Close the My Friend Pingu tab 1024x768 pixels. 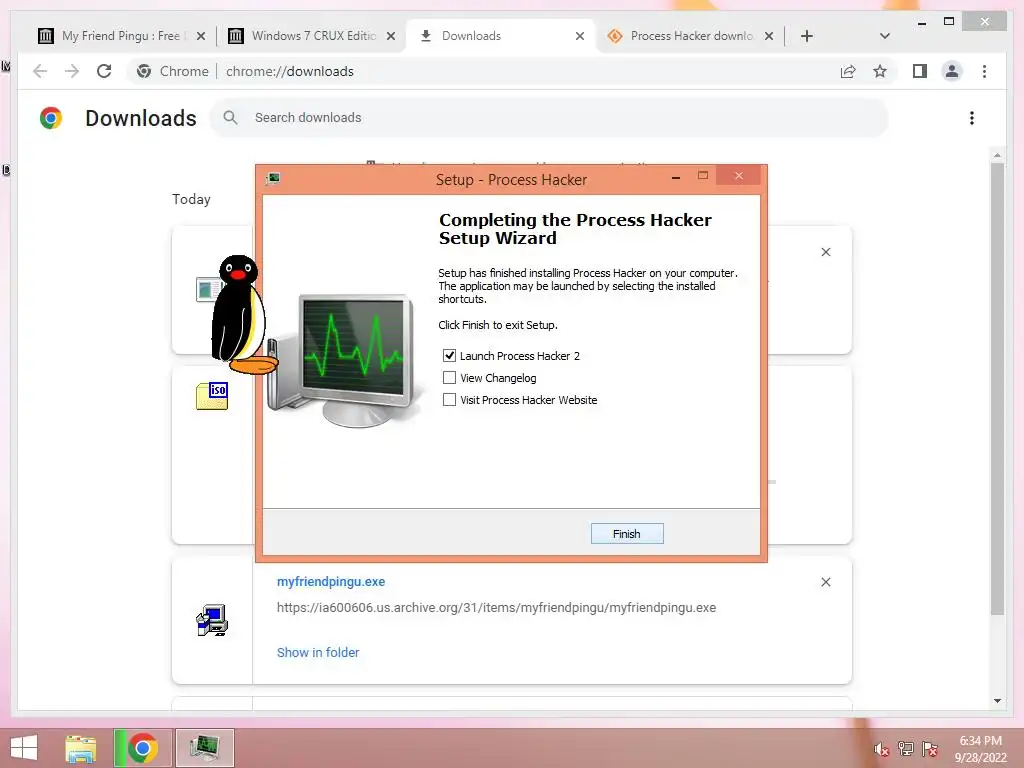coord(201,36)
